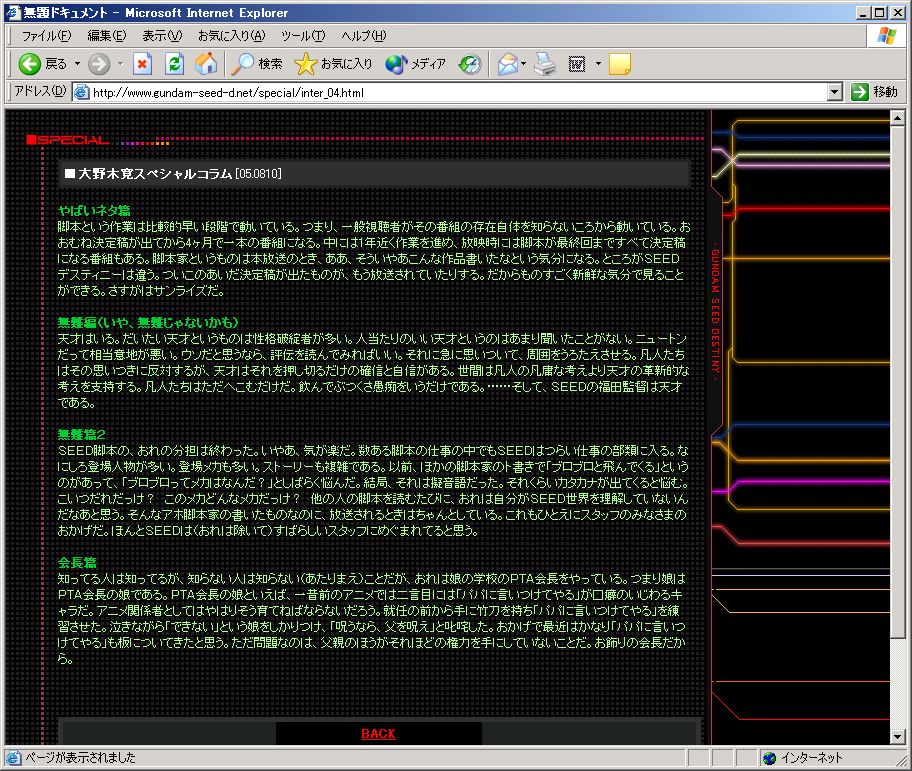Open the Forward history dropdown arrow
Screen dimensions: 912x771
(120, 64)
